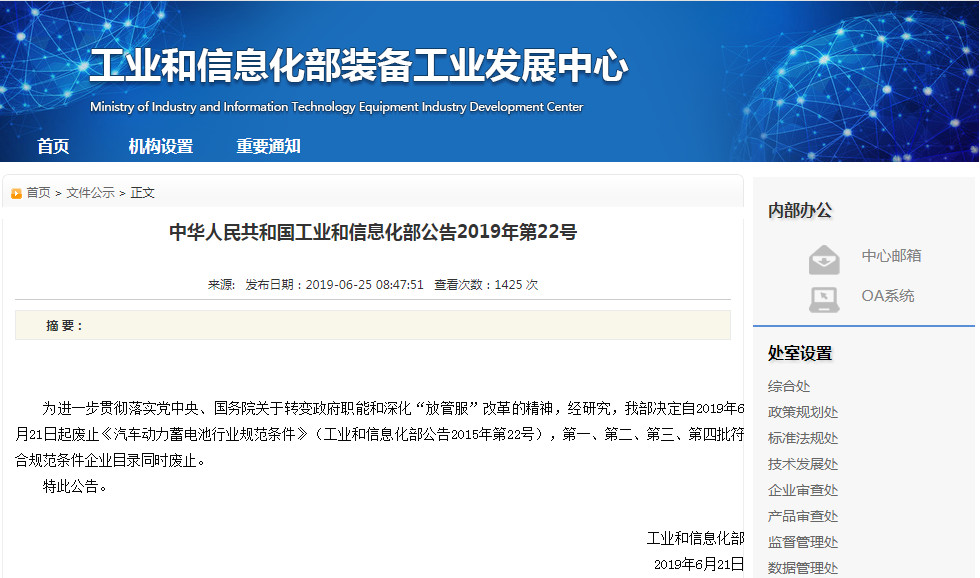Open the 政策规划处 department link
The width and height of the screenshot is (980, 578).
pyautogui.click(x=802, y=412)
